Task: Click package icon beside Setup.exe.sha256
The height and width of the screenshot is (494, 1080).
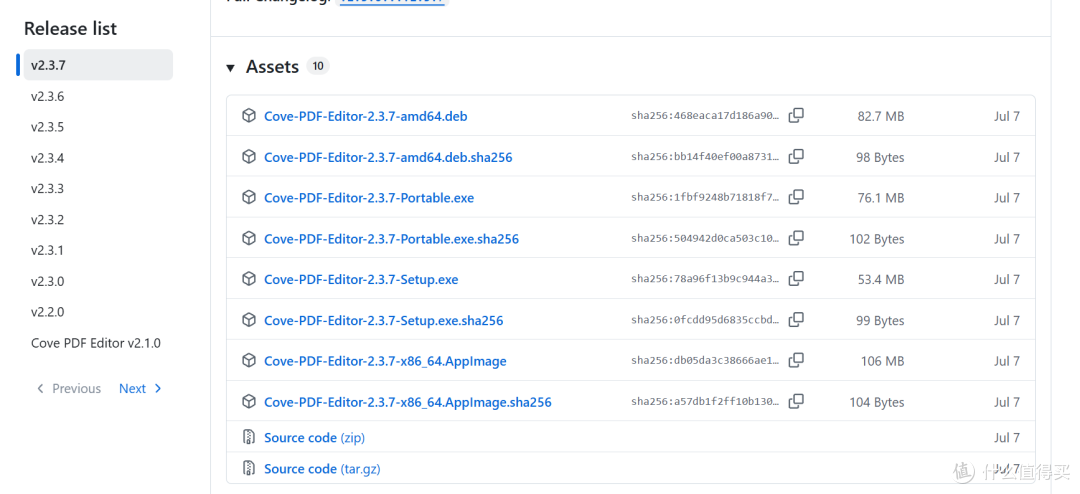Action: pyautogui.click(x=249, y=320)
